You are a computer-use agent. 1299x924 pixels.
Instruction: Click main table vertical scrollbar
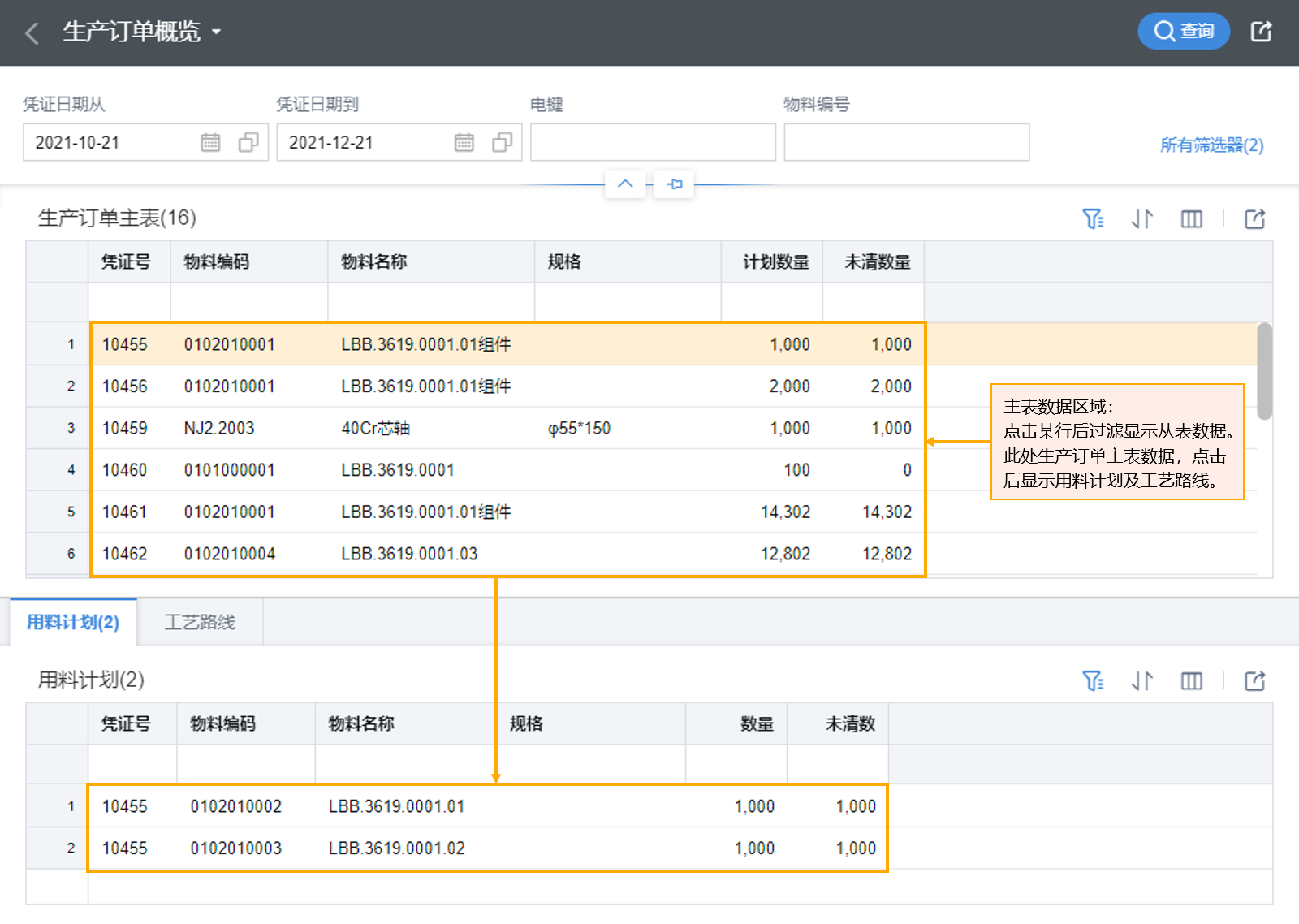(x=1264, y=371)
